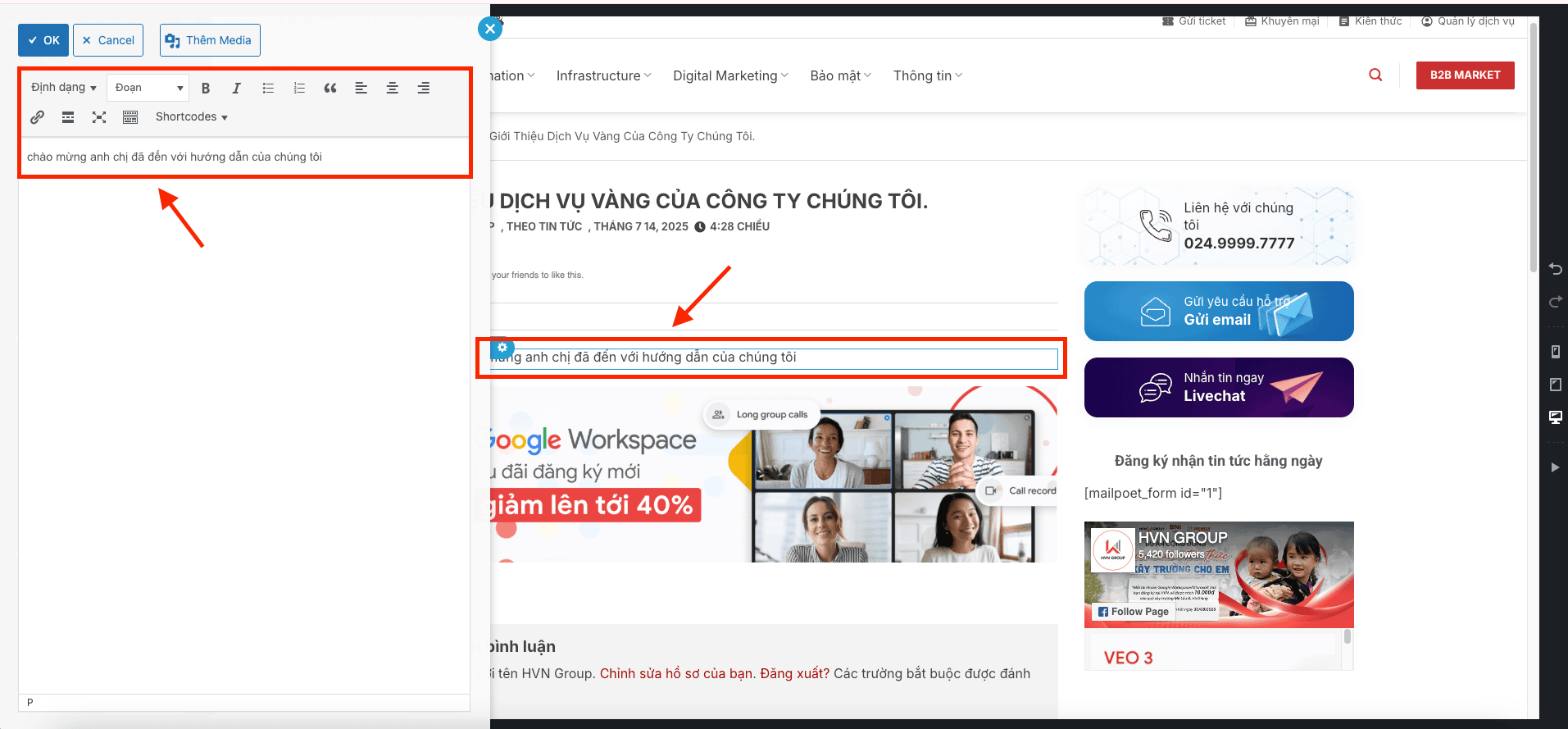1568x729 pixels.
Task: Switch to tablet preview icon
Action: pyautogui.click(x=1555, y=385)
